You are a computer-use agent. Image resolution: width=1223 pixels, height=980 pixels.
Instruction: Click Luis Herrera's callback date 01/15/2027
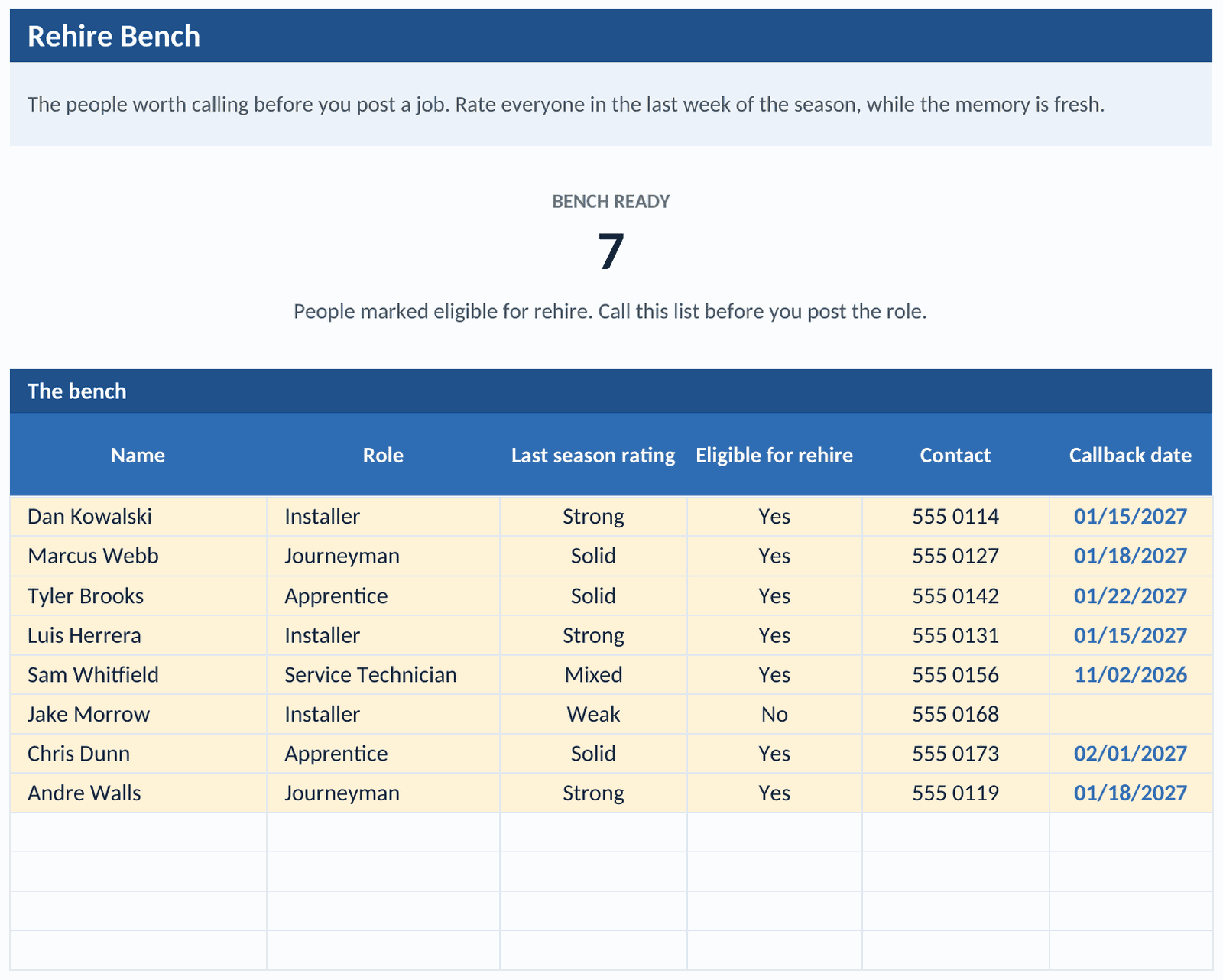pyautogui.click(x=1131, y=635)
